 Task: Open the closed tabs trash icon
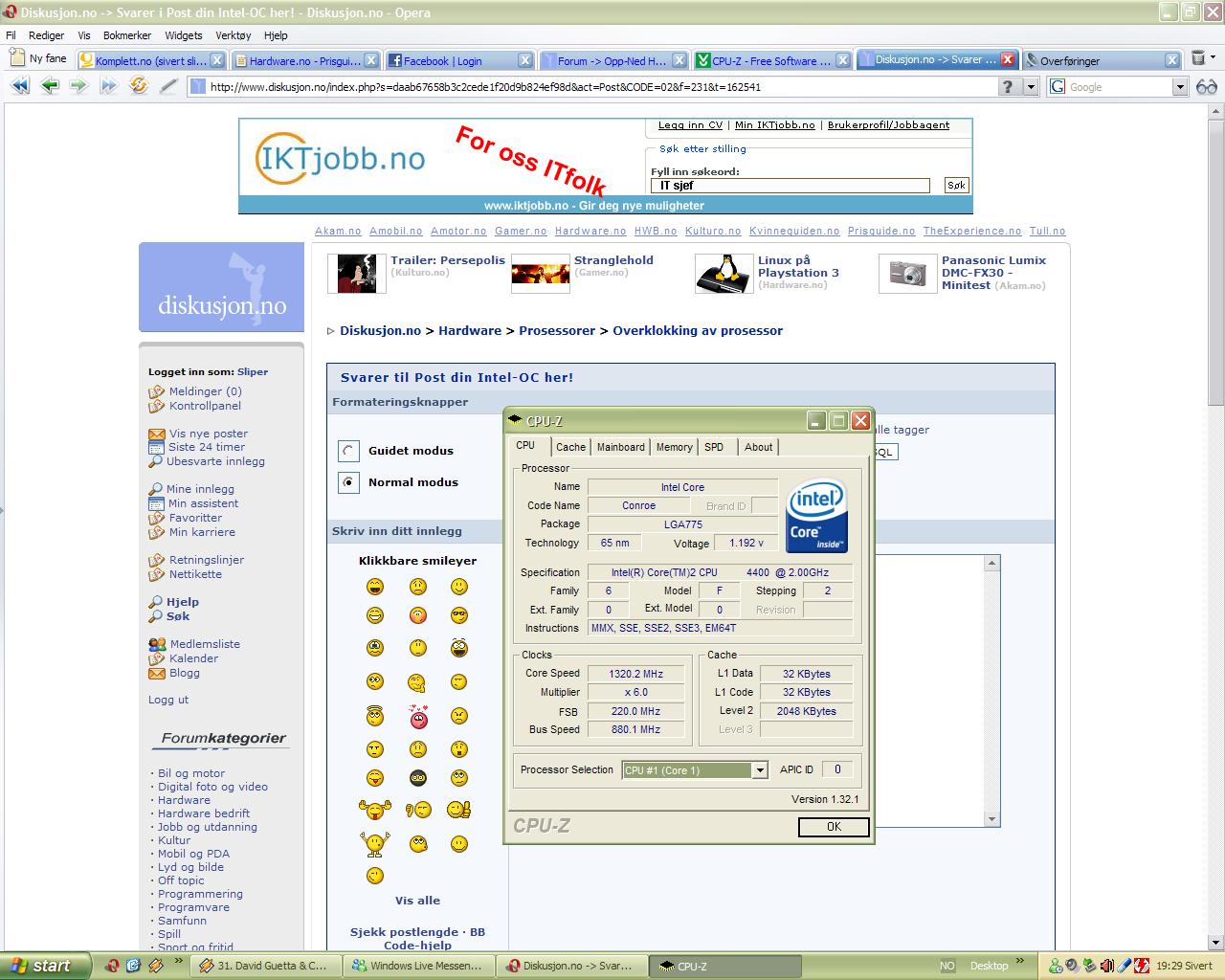(1198, 59)
